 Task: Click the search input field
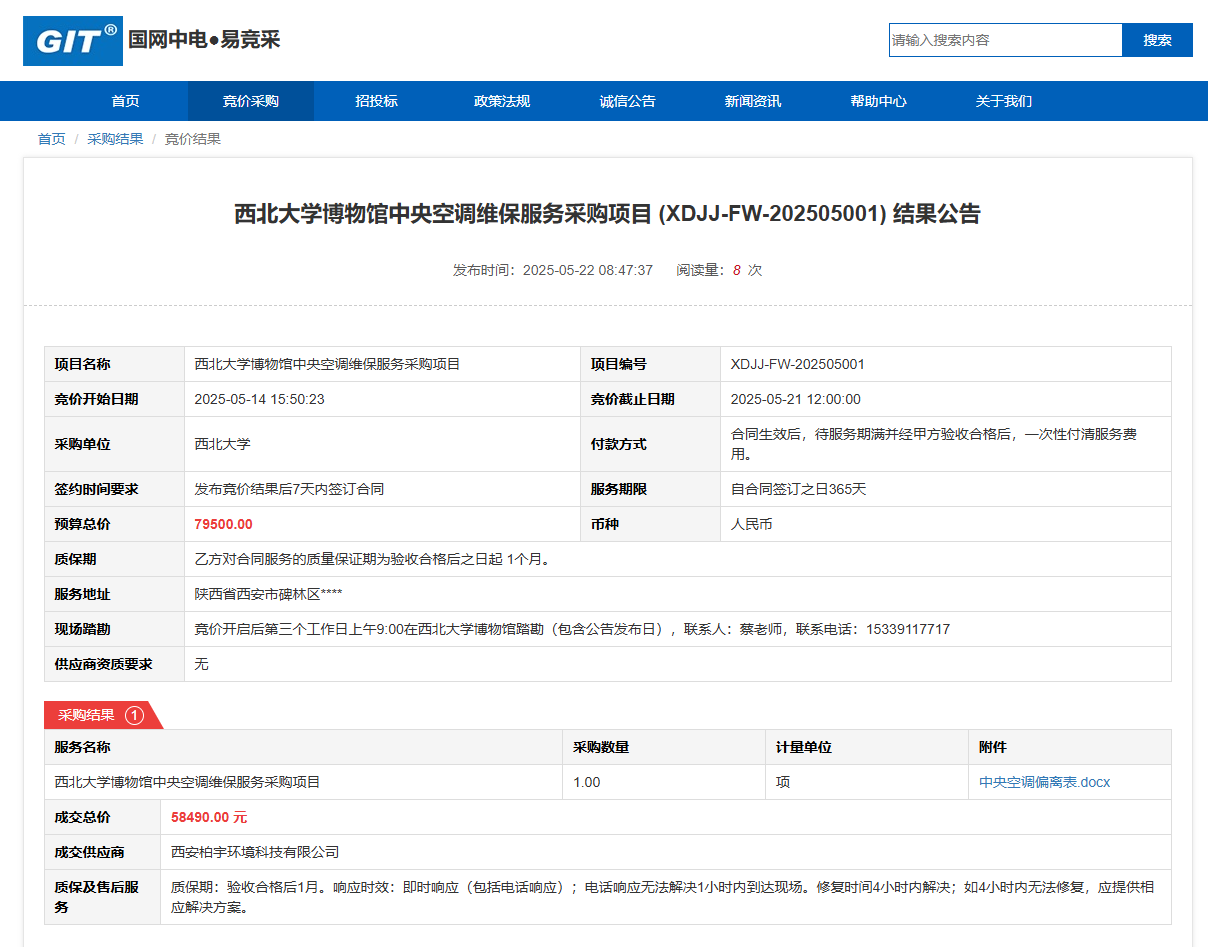click(x=1004, y=40)
